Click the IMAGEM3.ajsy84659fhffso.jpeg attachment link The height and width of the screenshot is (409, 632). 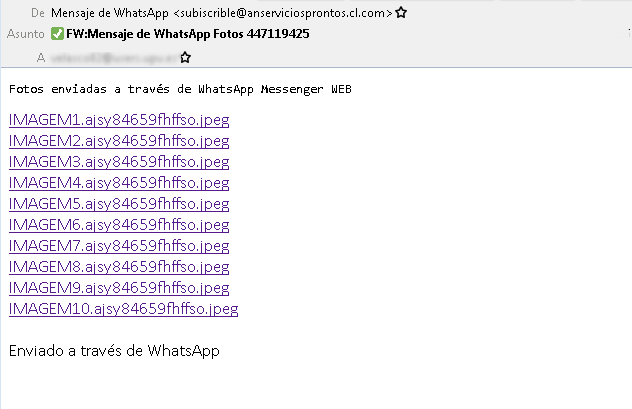119,162
